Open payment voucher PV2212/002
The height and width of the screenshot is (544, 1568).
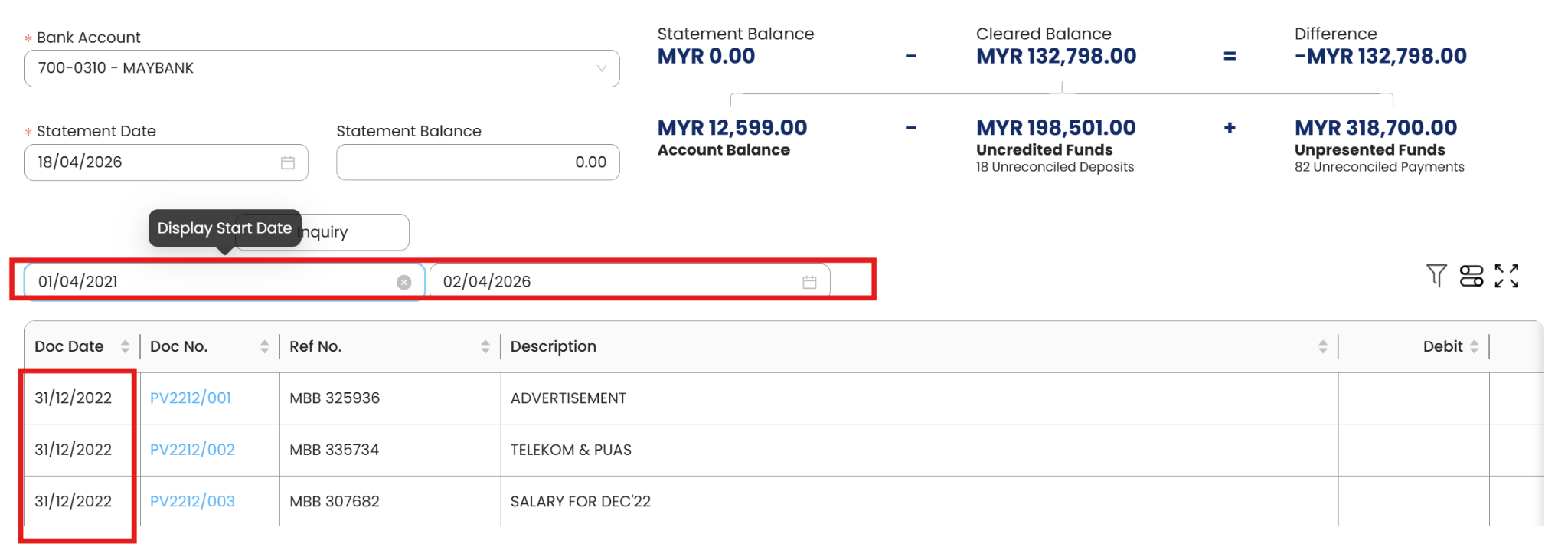pos(192,450)
